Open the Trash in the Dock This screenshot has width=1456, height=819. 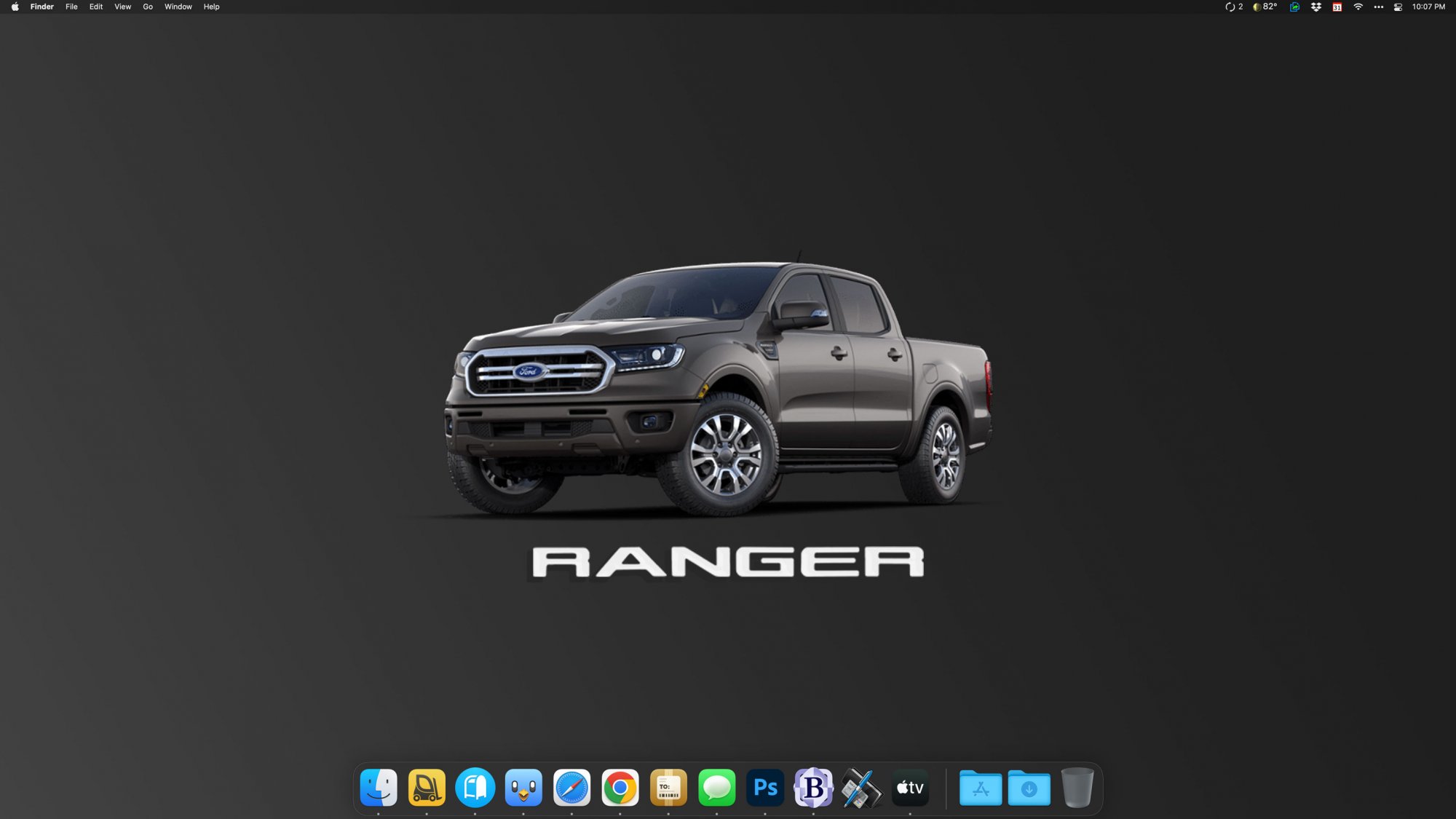[x=1077, y=788]
